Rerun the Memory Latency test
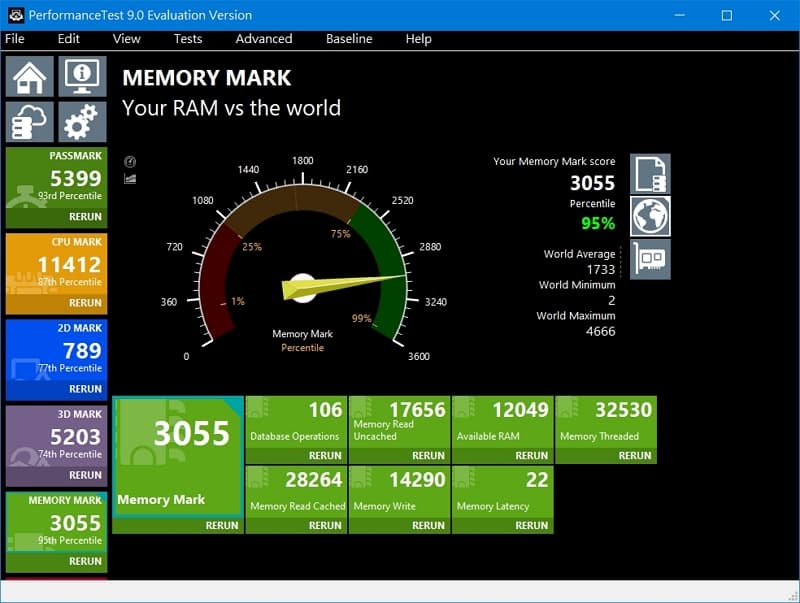Image resolution: width=800 pixels, height=603 pixels. (532, 525)
